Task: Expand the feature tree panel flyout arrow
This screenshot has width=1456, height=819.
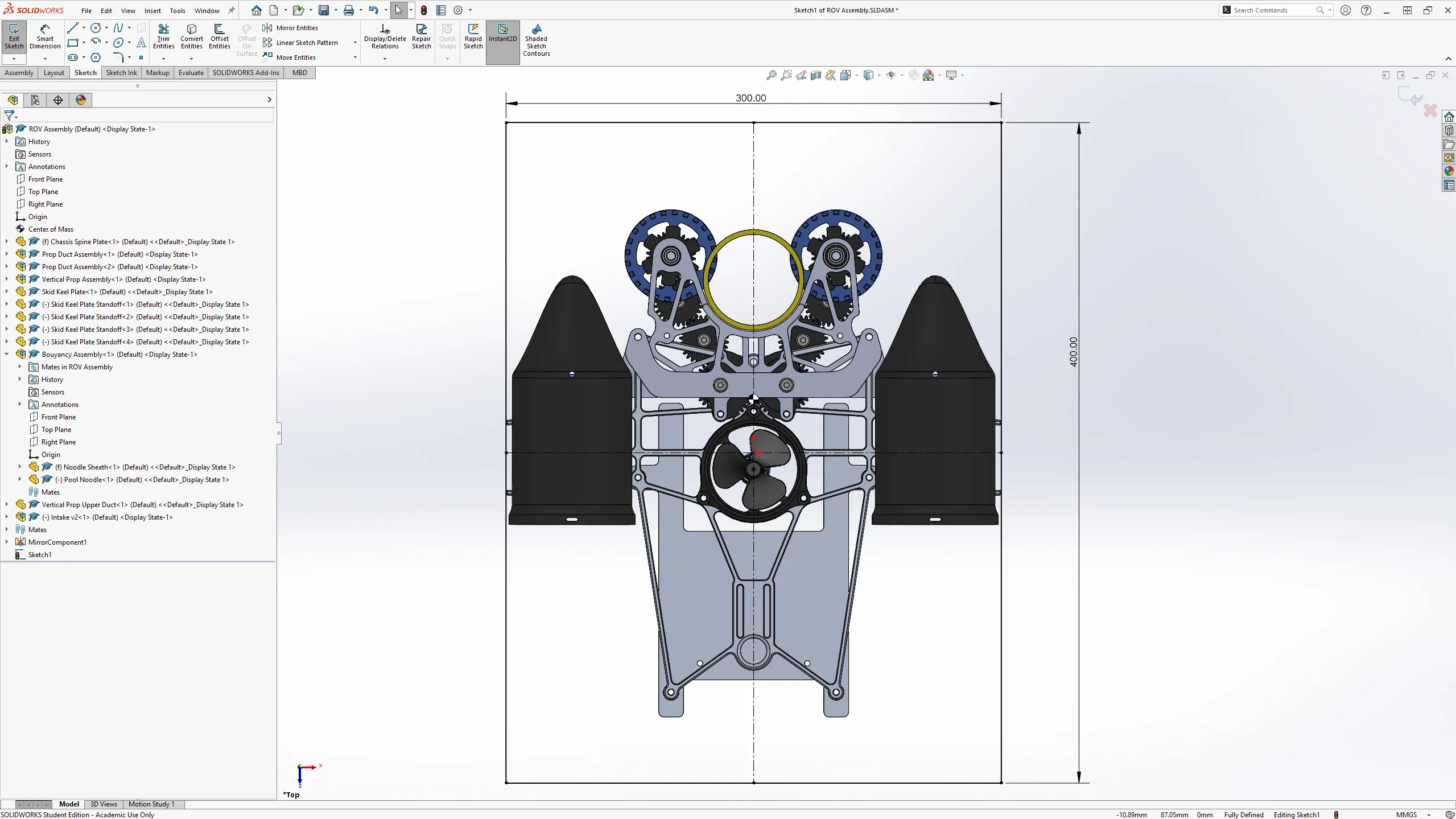Action: pyautogui.click(x=269, y=100)
